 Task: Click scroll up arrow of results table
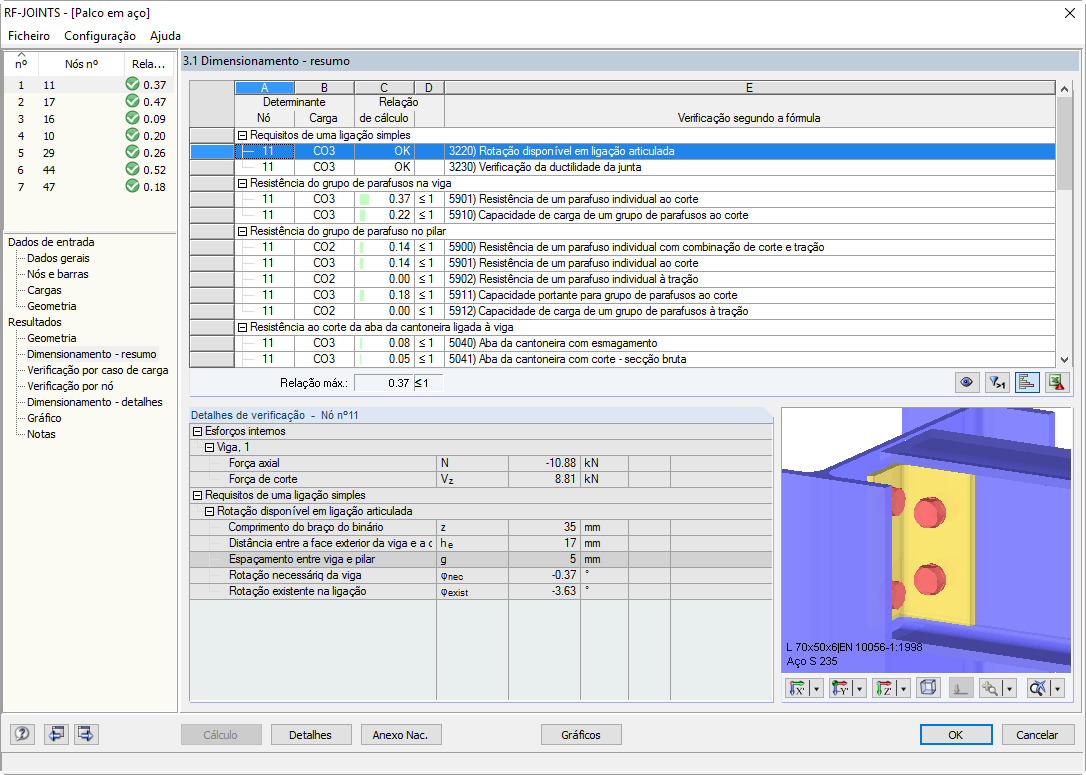click(x=1065, y=89)
